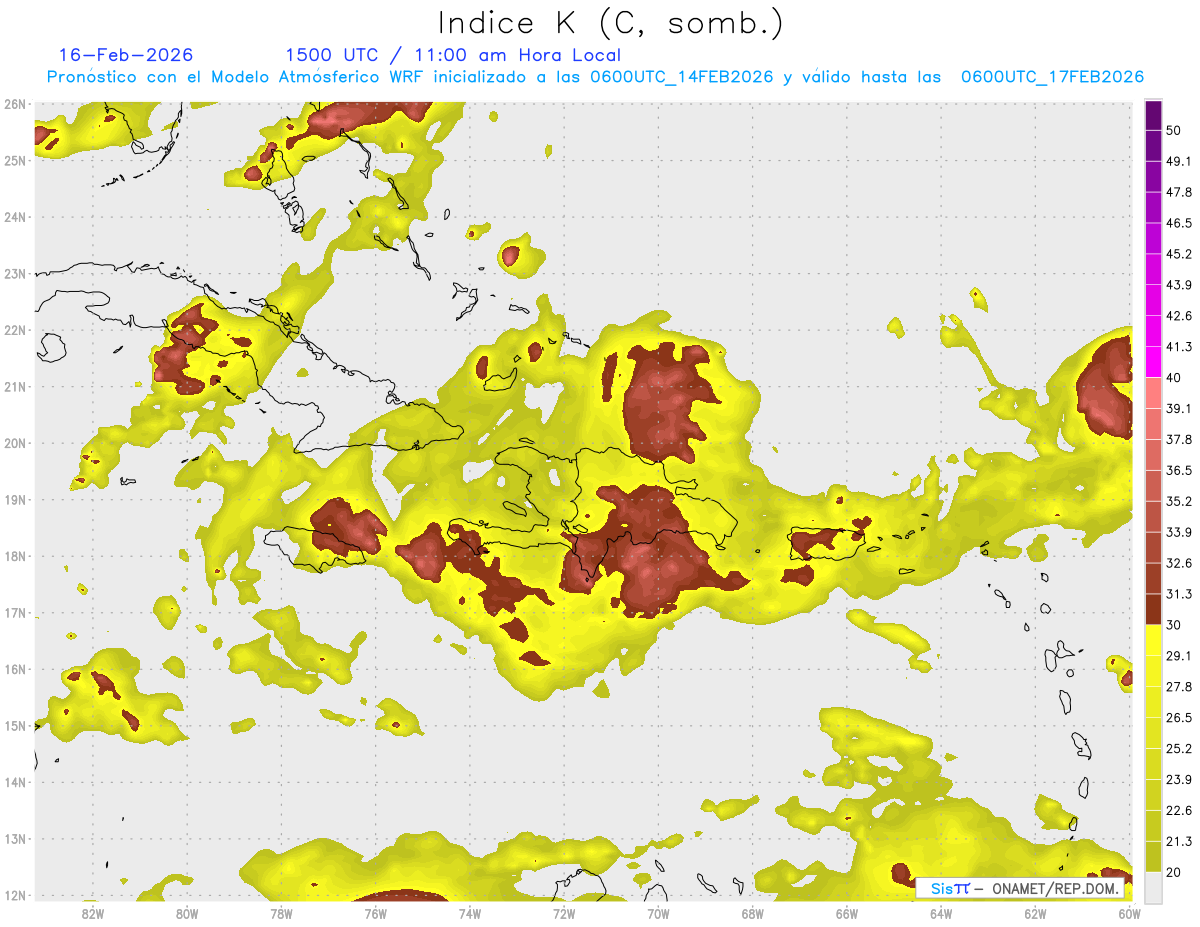Click the "37.8" color scale value

1178,439
